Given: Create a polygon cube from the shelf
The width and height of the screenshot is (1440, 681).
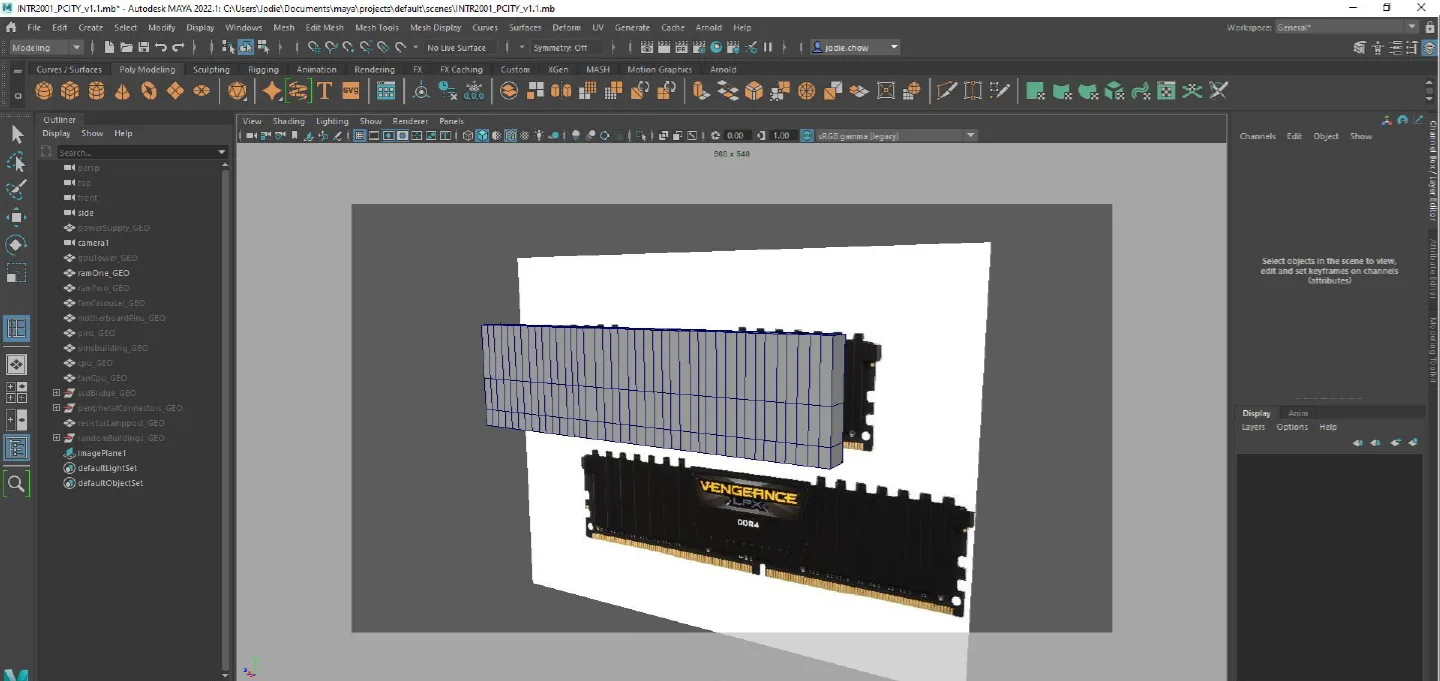Looking at the screenshot, I should coord(70,91).
